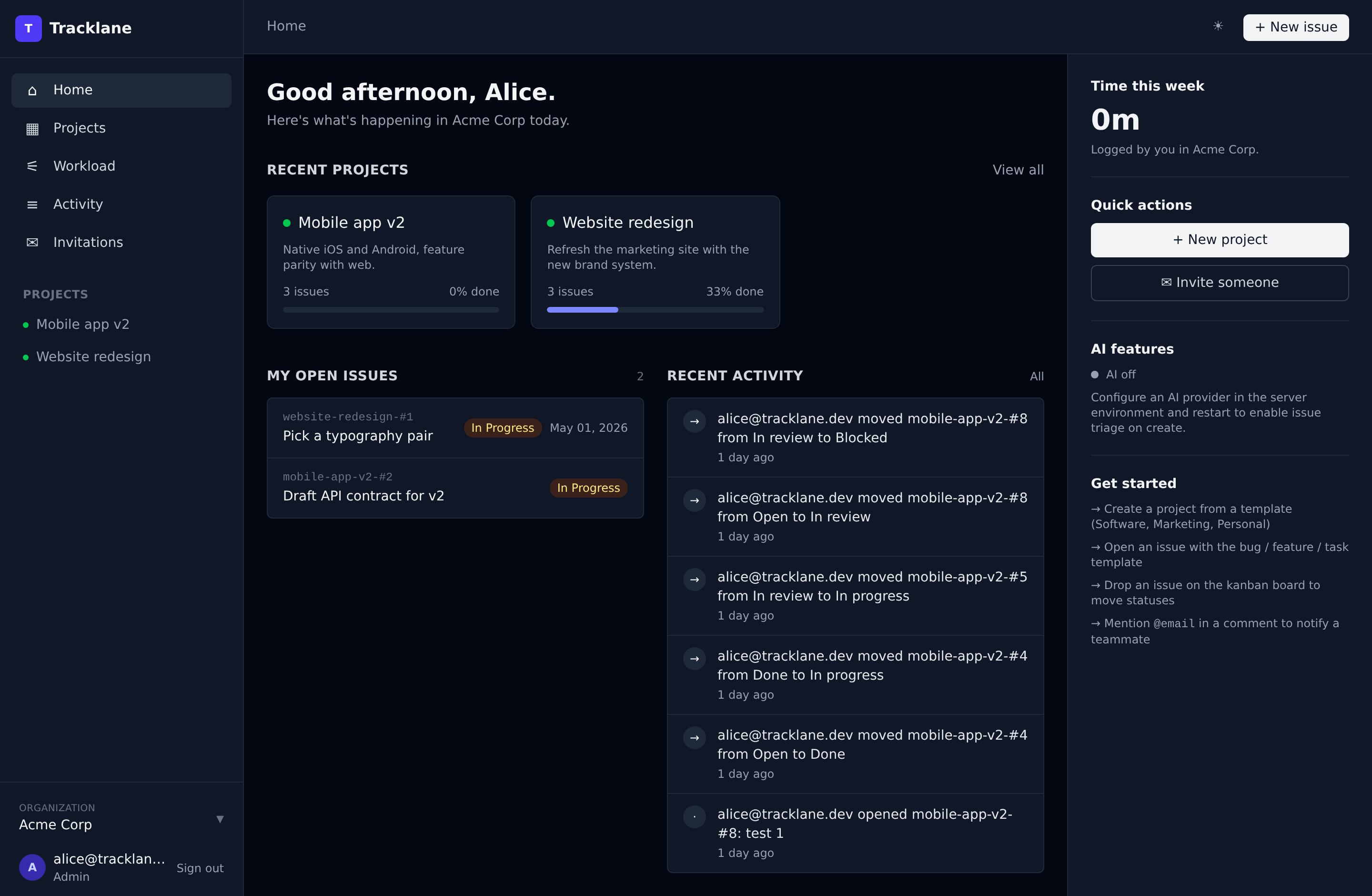Screen dimensions: 1372x896
Task: Click the Home house icon in sidebar
Action: [32, 91]
